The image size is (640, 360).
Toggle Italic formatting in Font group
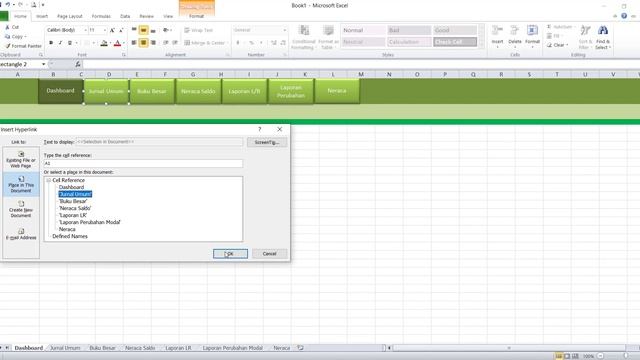(x=60, y=43)
